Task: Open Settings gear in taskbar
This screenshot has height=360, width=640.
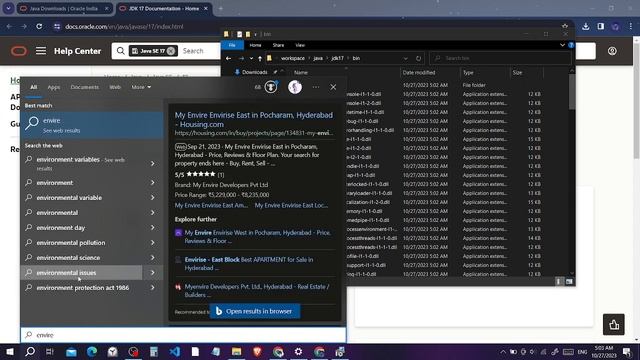Action: (x=298, y=351)
